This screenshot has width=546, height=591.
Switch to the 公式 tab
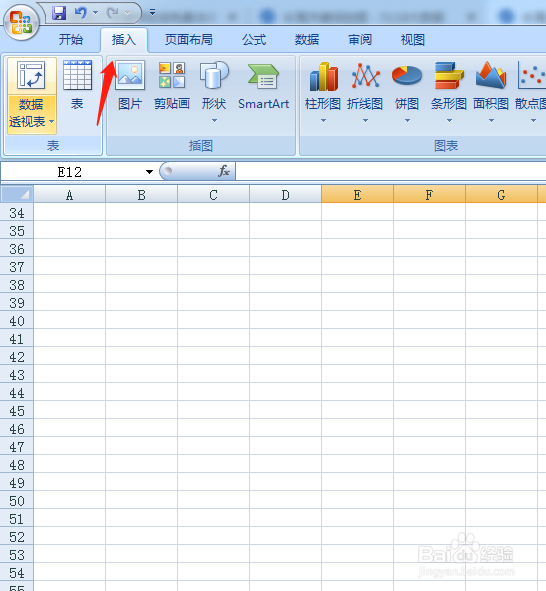click(254, 39)
